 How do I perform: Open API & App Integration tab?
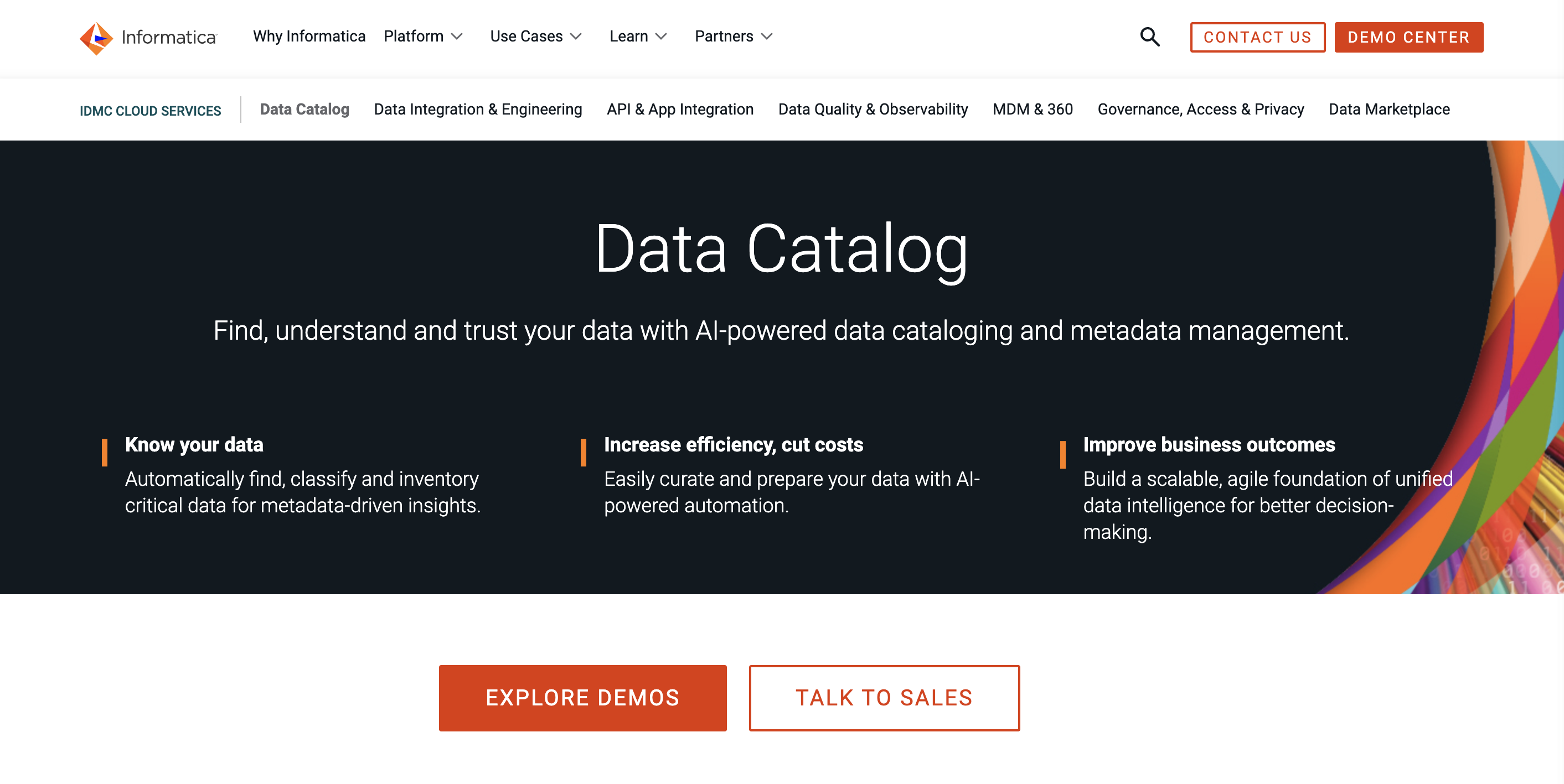pyautogui.click(x=679, y=109)
